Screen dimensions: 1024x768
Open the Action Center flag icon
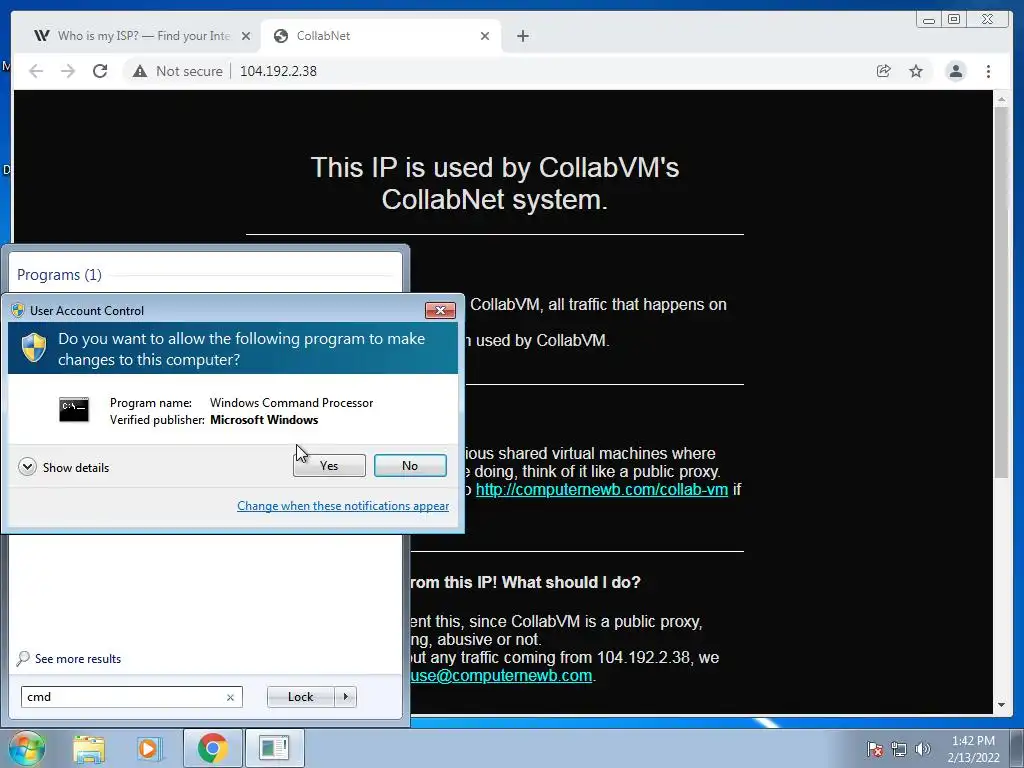click(874, 749)
